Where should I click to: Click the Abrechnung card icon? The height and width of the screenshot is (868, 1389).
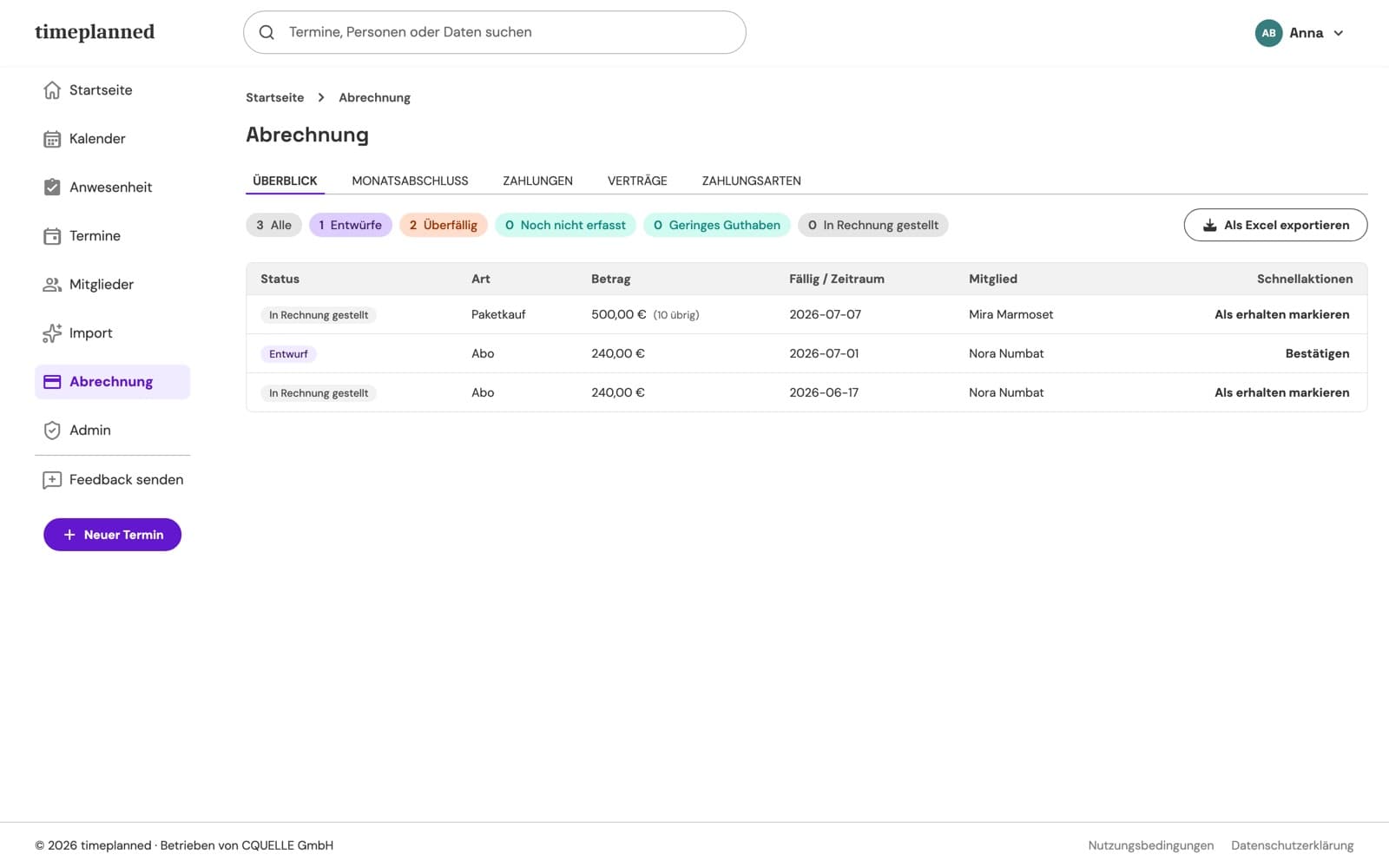point(52,382)
